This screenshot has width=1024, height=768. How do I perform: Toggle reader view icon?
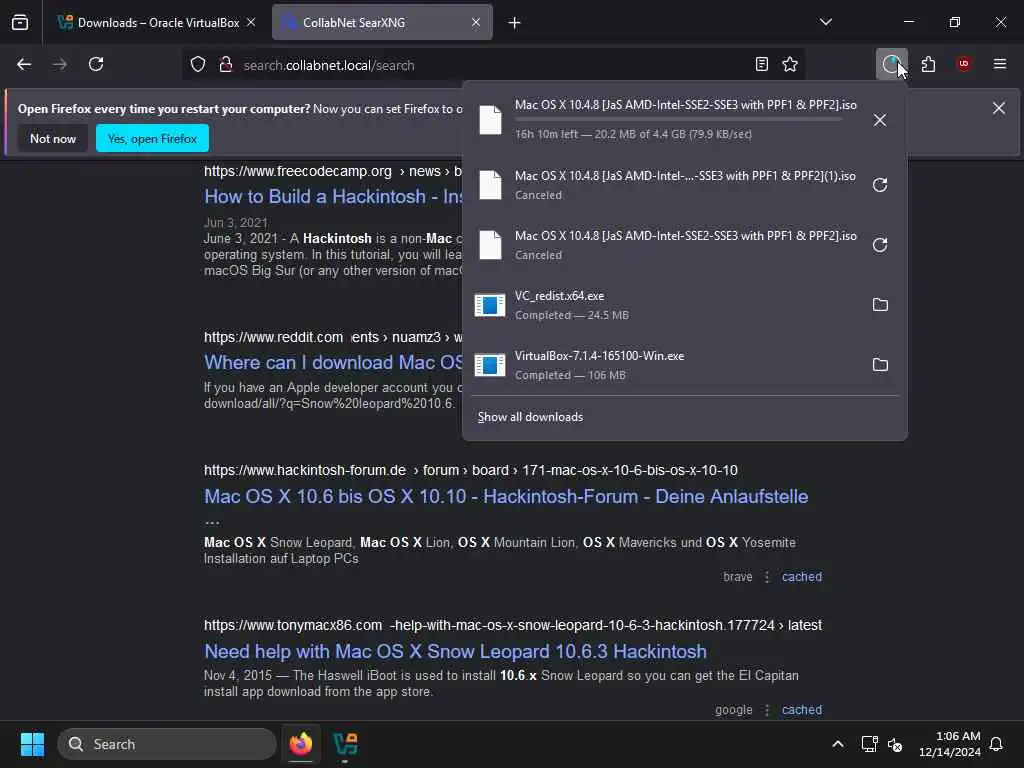click(761, 64)
